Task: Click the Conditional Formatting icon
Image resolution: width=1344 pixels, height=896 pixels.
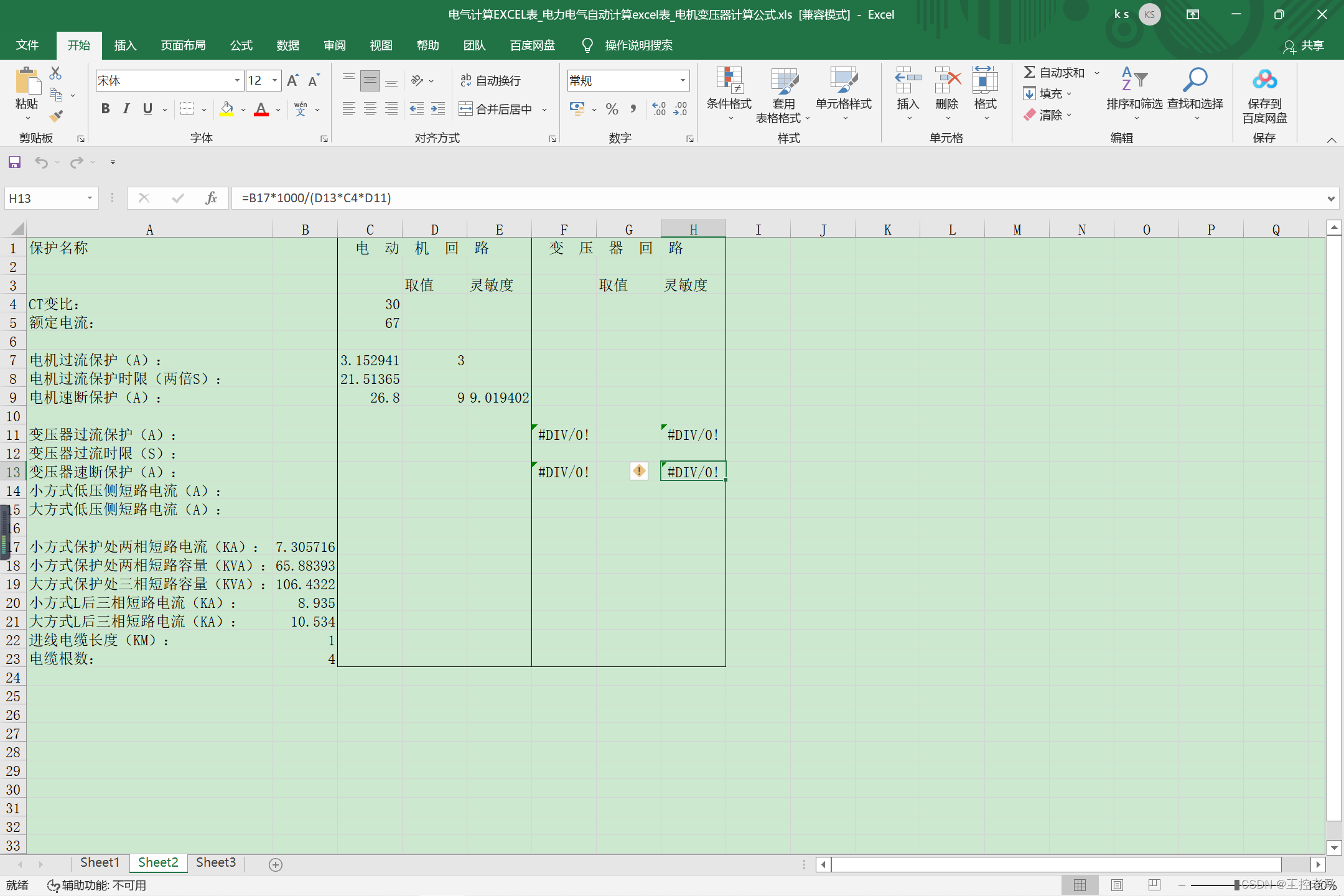Action: click(729, 80)
